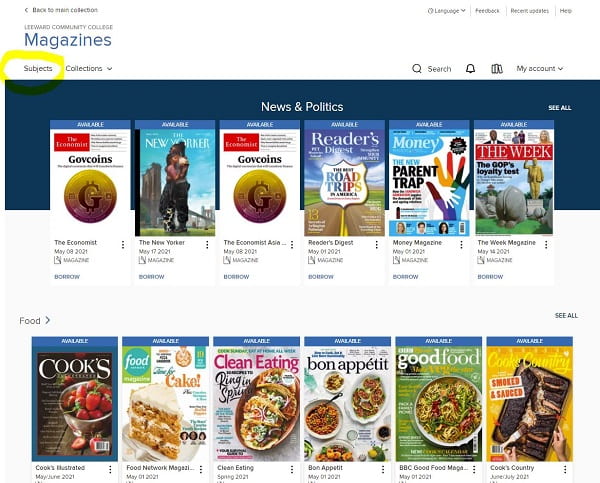Click SEE ALL for News & Politics
Screen dimensions: 600x483
(x=559, y=108)
